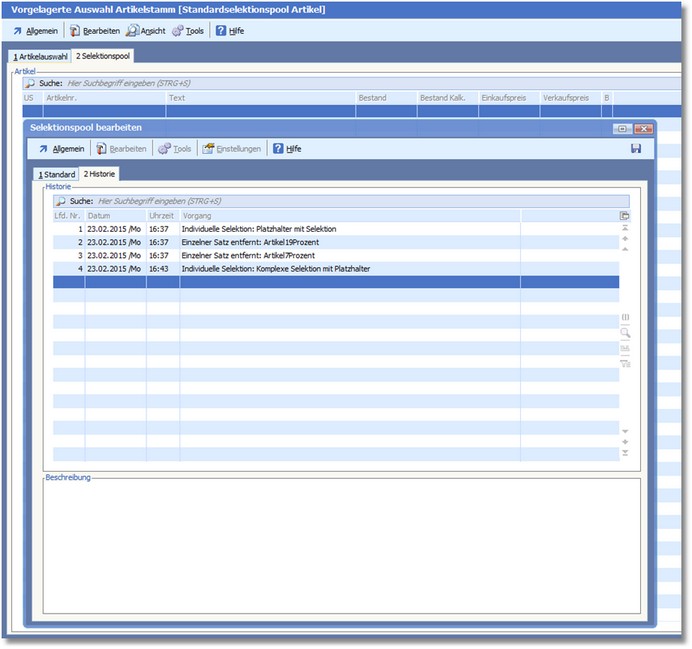The image size is (692, 649).
Task: Jump to first record arrow icon
Action: tap(626, 229)
